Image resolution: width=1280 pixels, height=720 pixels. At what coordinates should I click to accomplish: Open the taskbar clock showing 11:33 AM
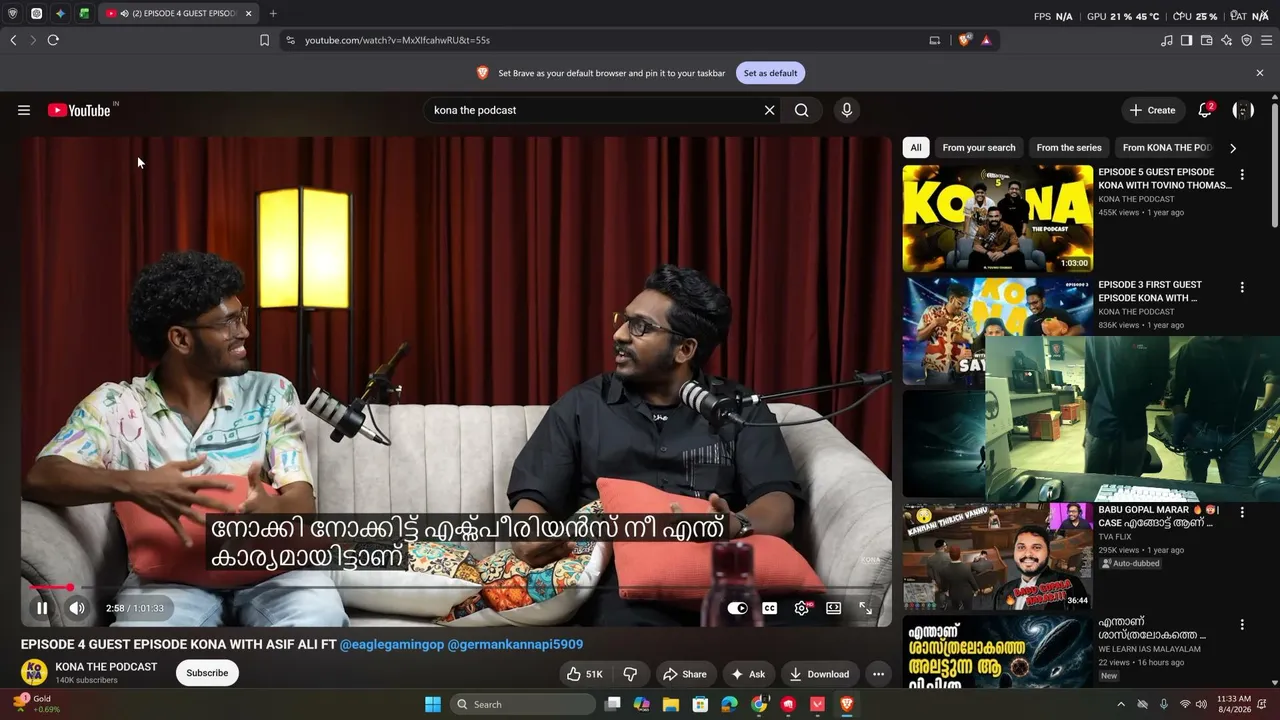(1234, 704)
